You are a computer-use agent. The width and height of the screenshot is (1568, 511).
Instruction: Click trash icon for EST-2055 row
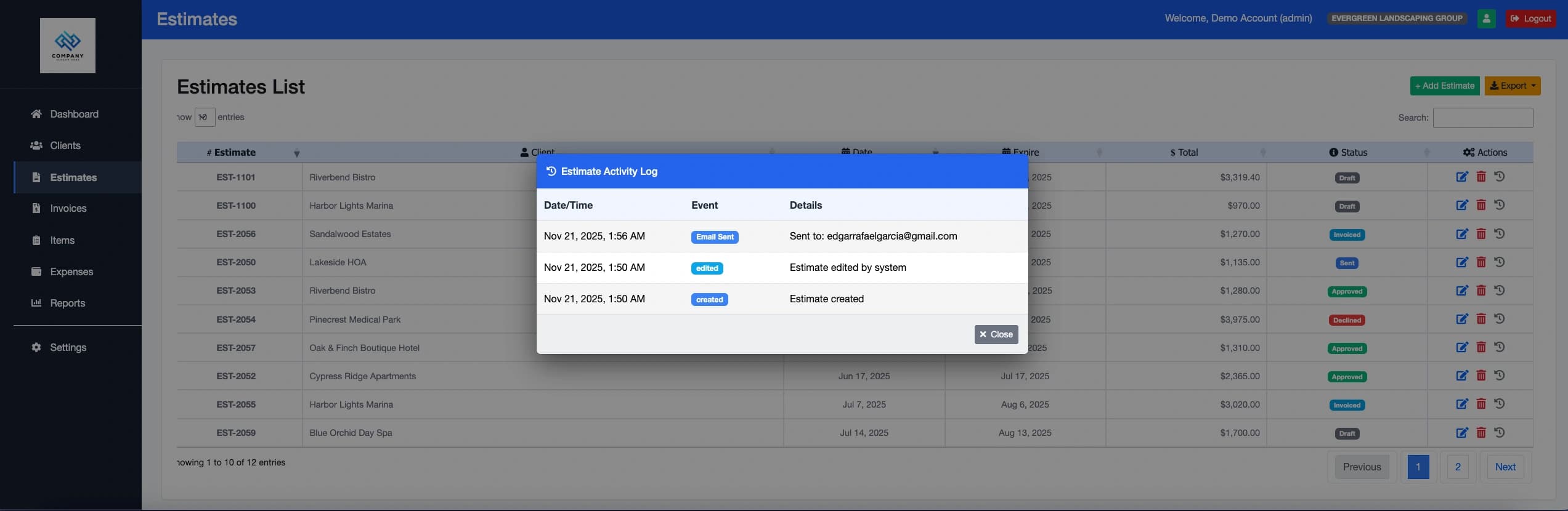pos(1481,404)
